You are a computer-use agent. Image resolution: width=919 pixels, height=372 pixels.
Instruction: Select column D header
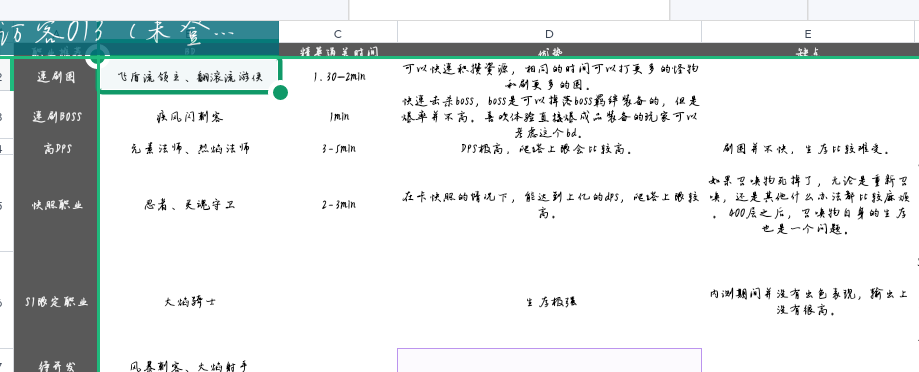tap(549, 34)
